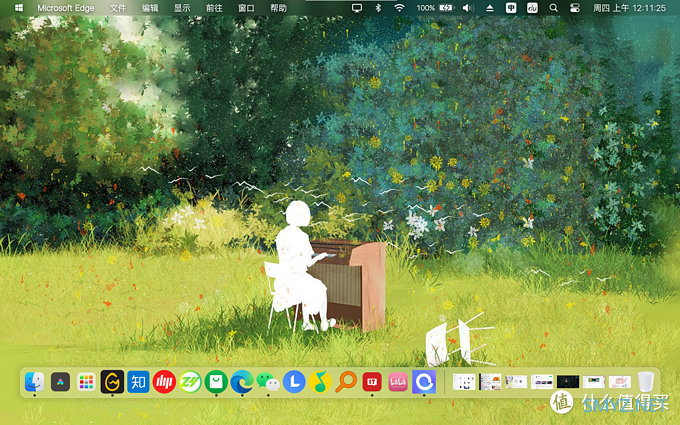Screen dimensions: 680x425
Task: Restore third minimized window thumbnail
Action: (x=516, y=382)
